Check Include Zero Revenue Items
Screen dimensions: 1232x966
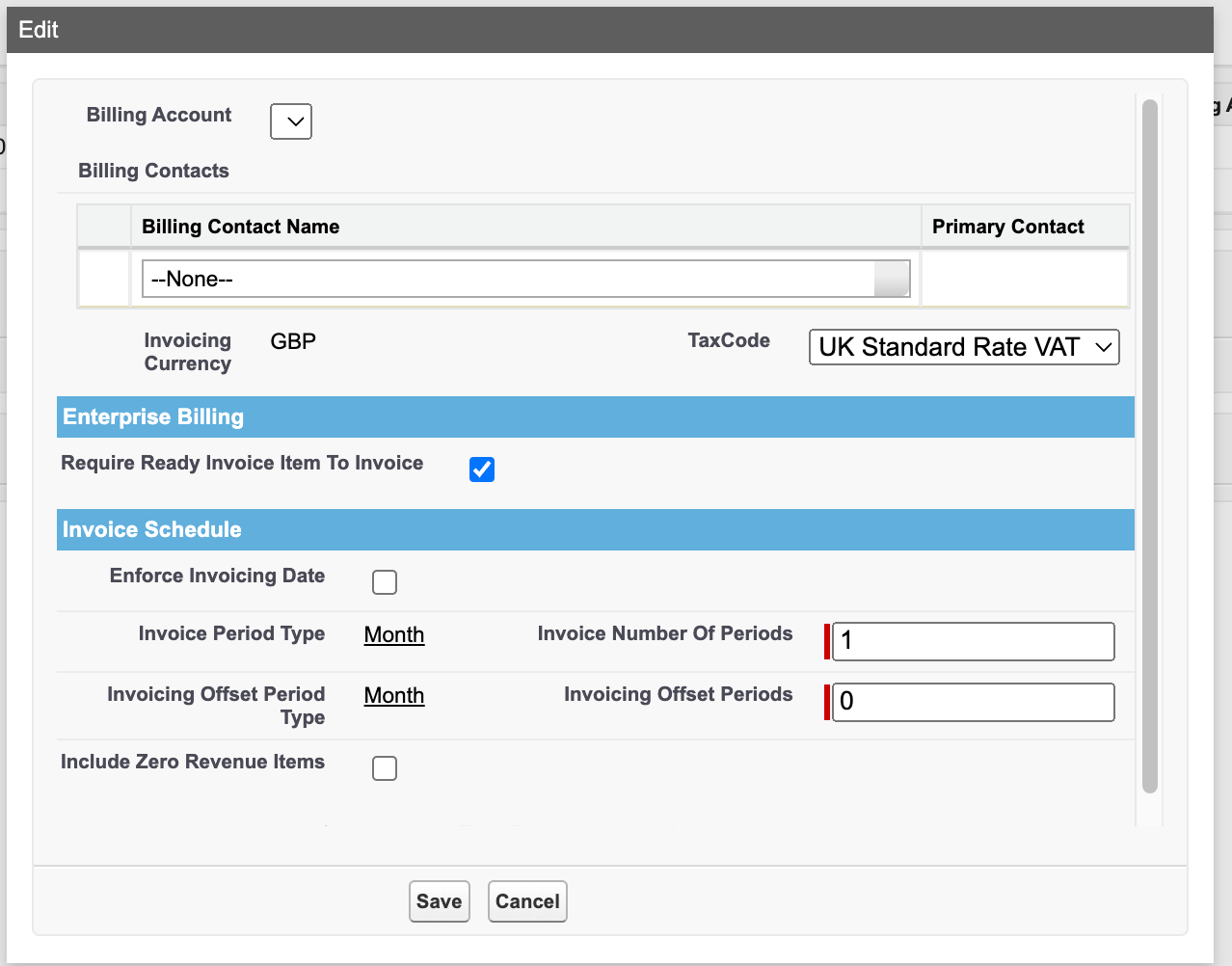385,768
